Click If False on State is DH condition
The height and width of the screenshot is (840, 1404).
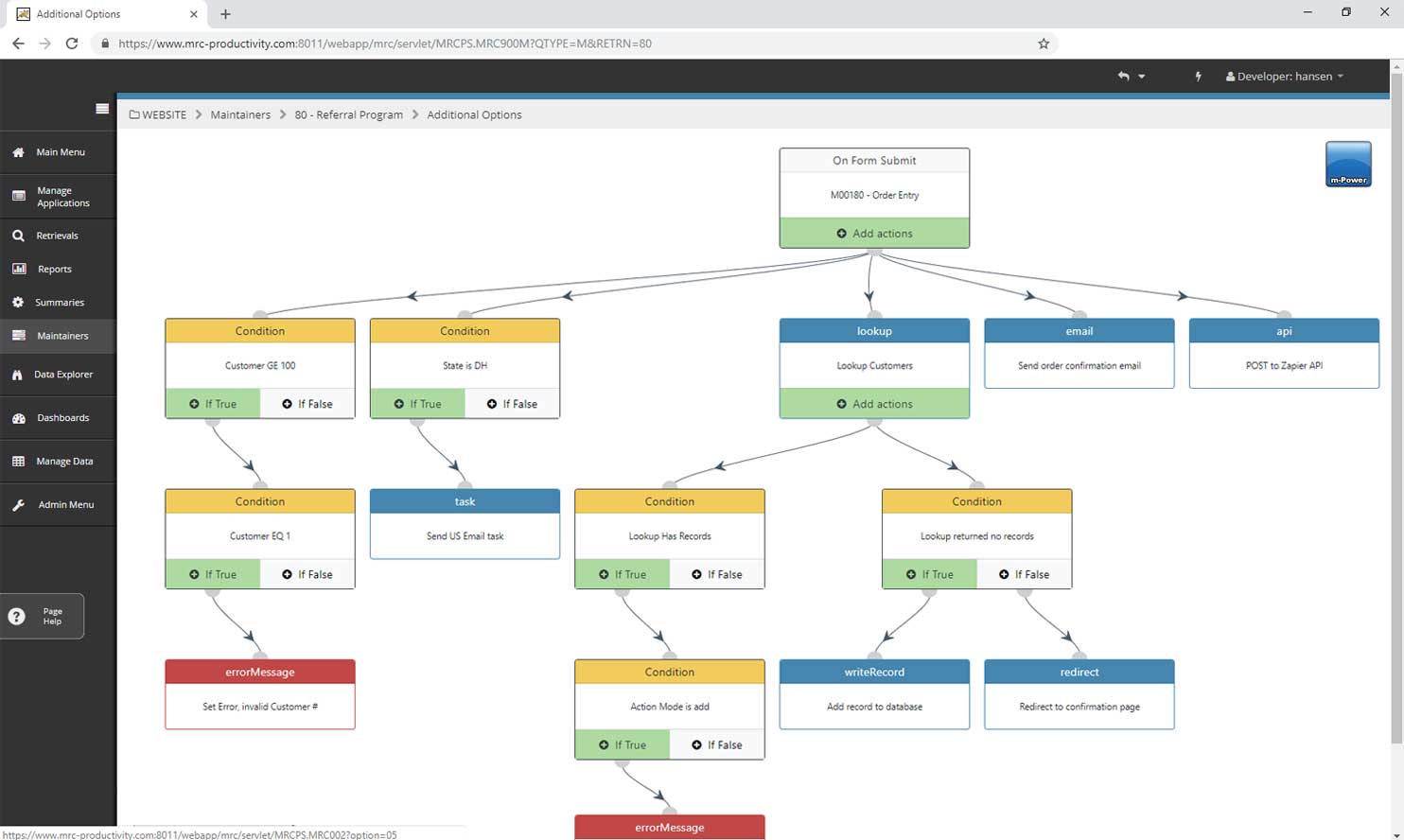click(512, 404)
